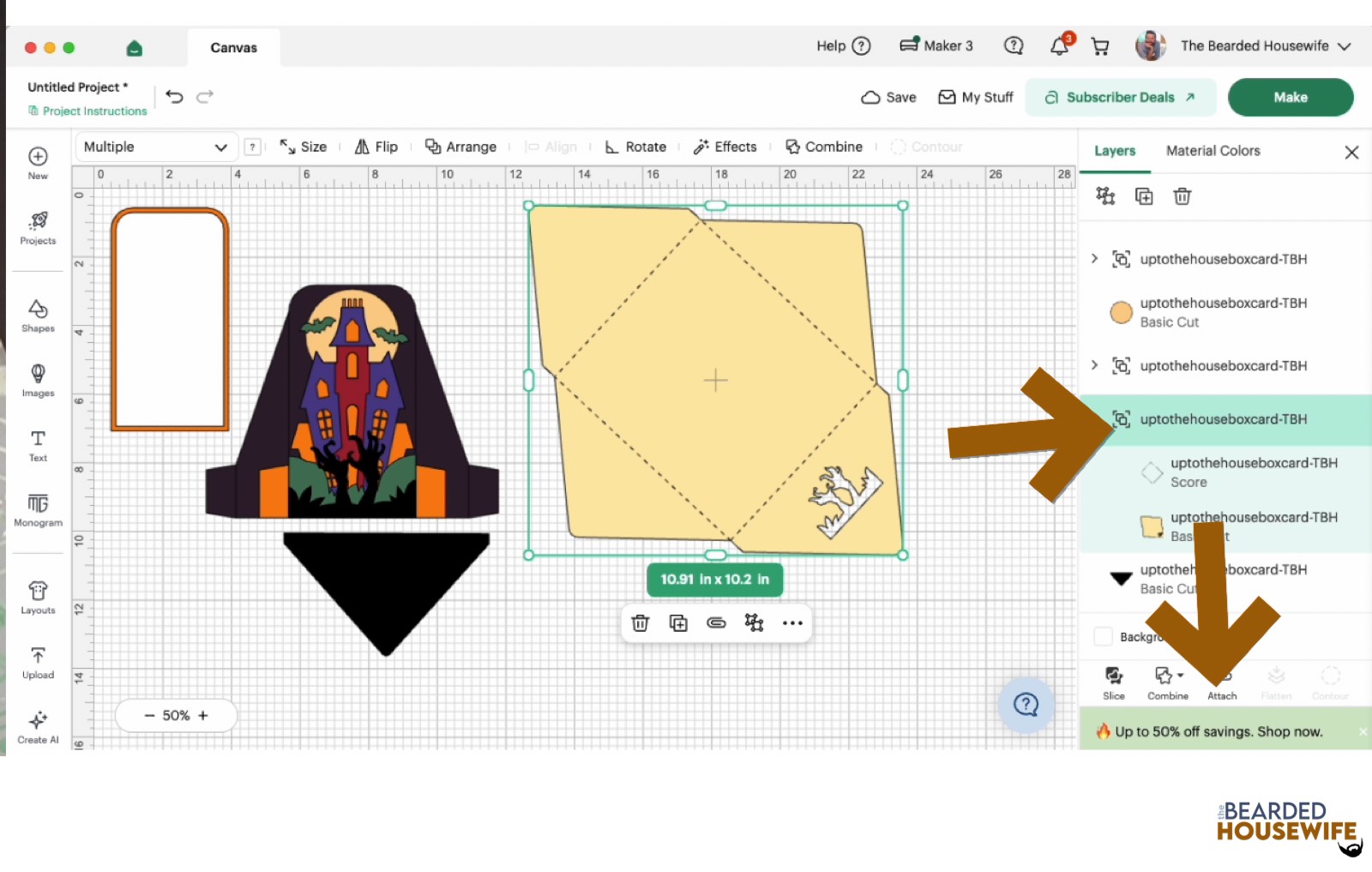Open Subscriber Deals
This screenshot has height=872, width=1372.
click(1121, 97)
